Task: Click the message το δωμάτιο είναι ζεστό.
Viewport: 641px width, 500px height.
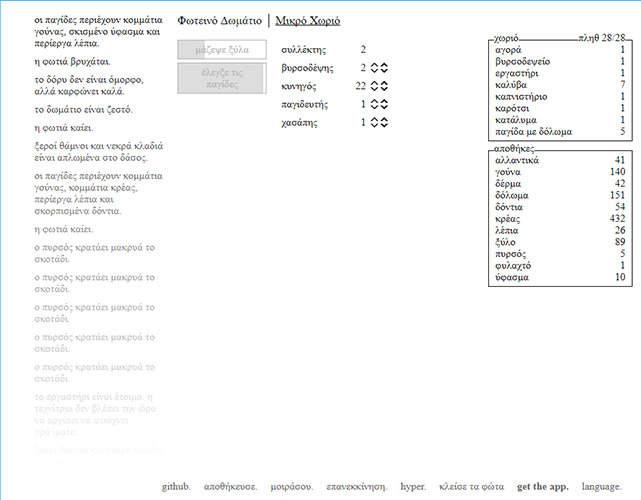Action: 83,110
